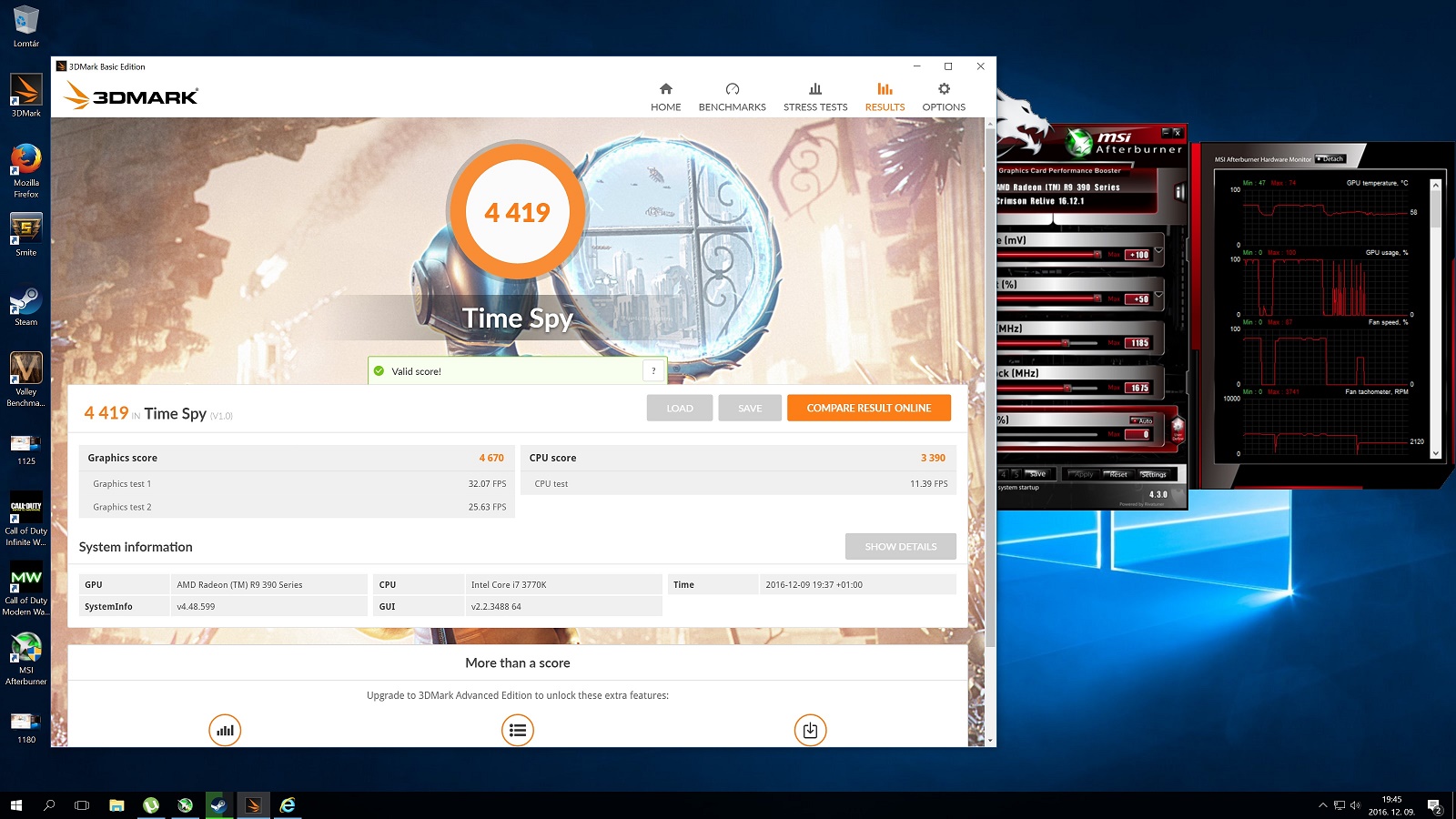Click hardware monitor scrollbar up arrow
Viewport: 1456px width, 819px height.
(1436, 185)
